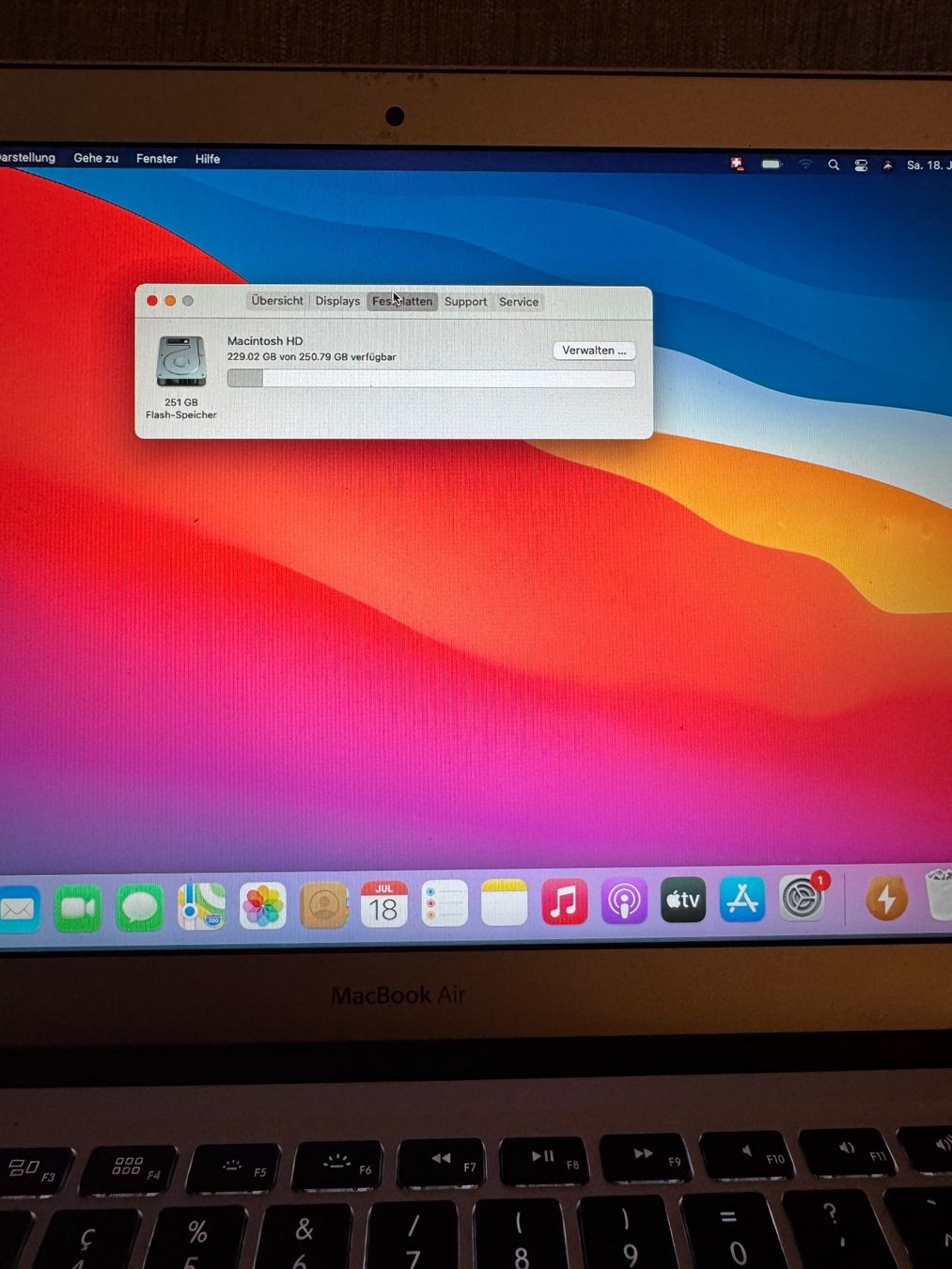Switch to the Übersicht tab
Screen dimensions: 952x1269
point(277,301)
